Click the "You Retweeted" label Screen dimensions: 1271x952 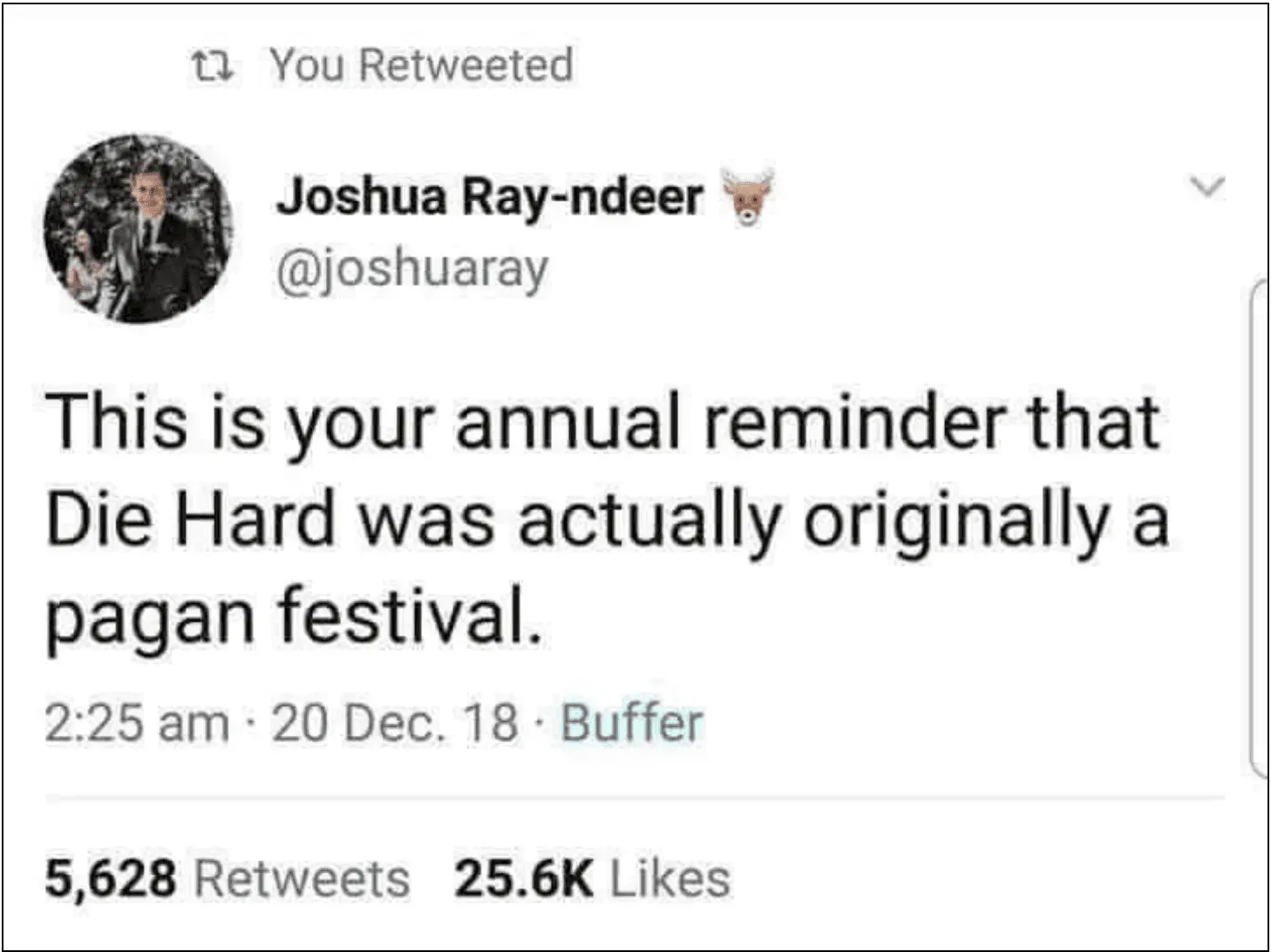(x=421, y=65)
